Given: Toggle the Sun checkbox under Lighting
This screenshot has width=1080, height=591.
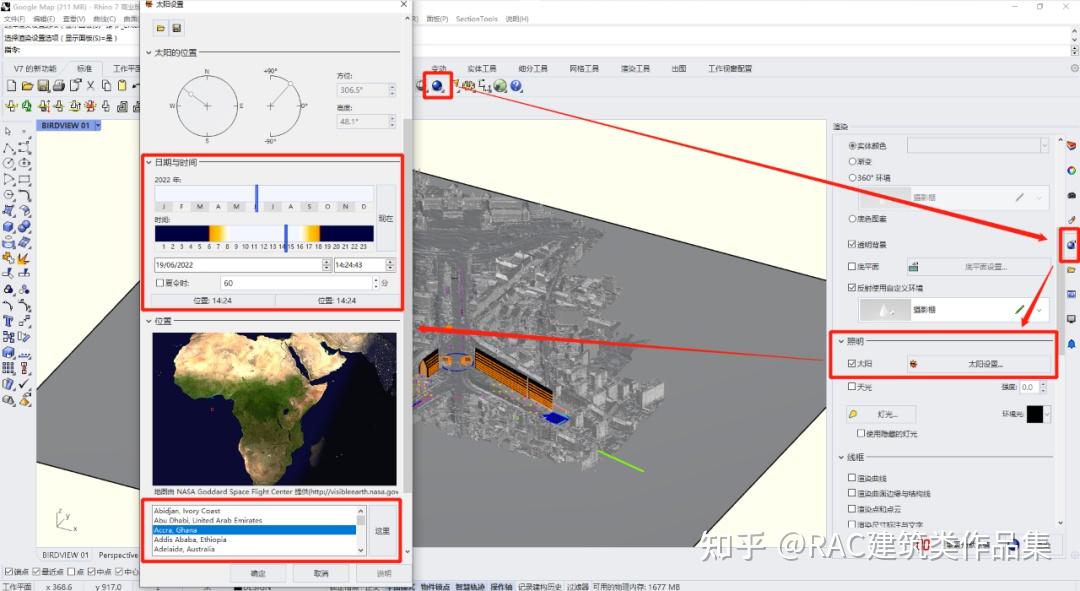Looking at the screenshot, I should tap(852, 363).
